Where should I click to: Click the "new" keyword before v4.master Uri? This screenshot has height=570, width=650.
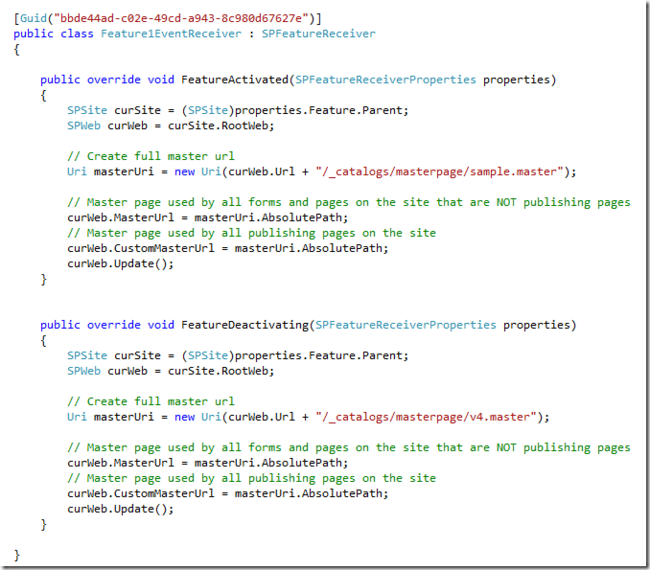pyautogui.click(x=184, y=417)
